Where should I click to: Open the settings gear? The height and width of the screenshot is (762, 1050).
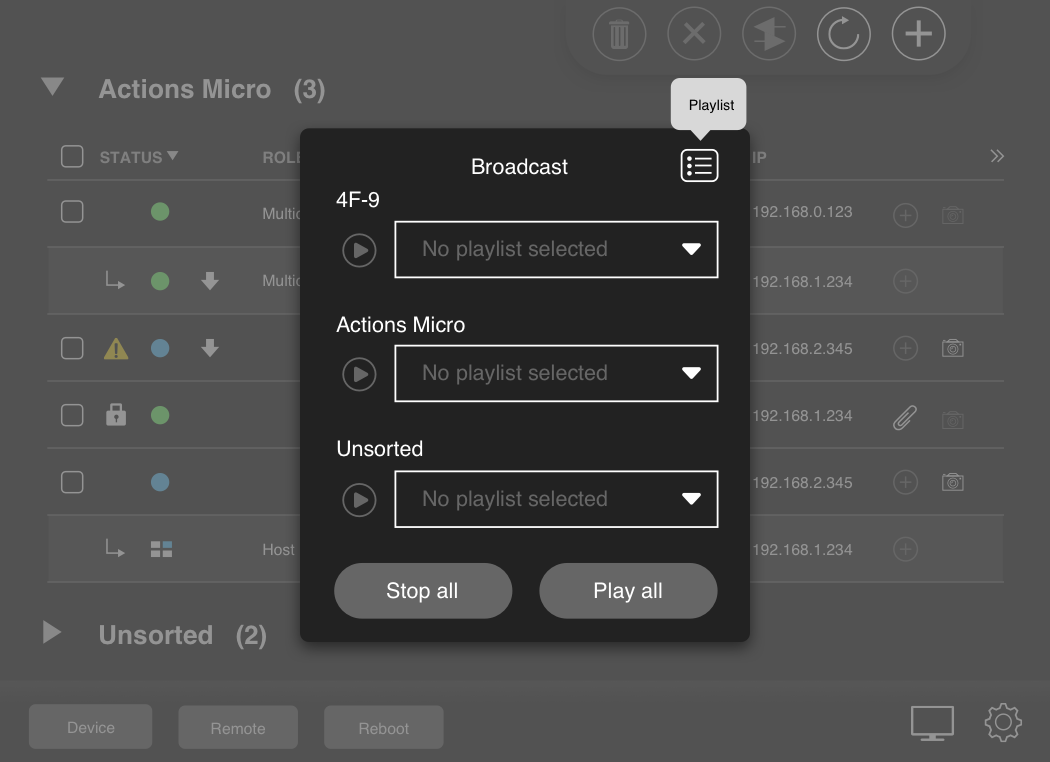(x=1003, y=722)
